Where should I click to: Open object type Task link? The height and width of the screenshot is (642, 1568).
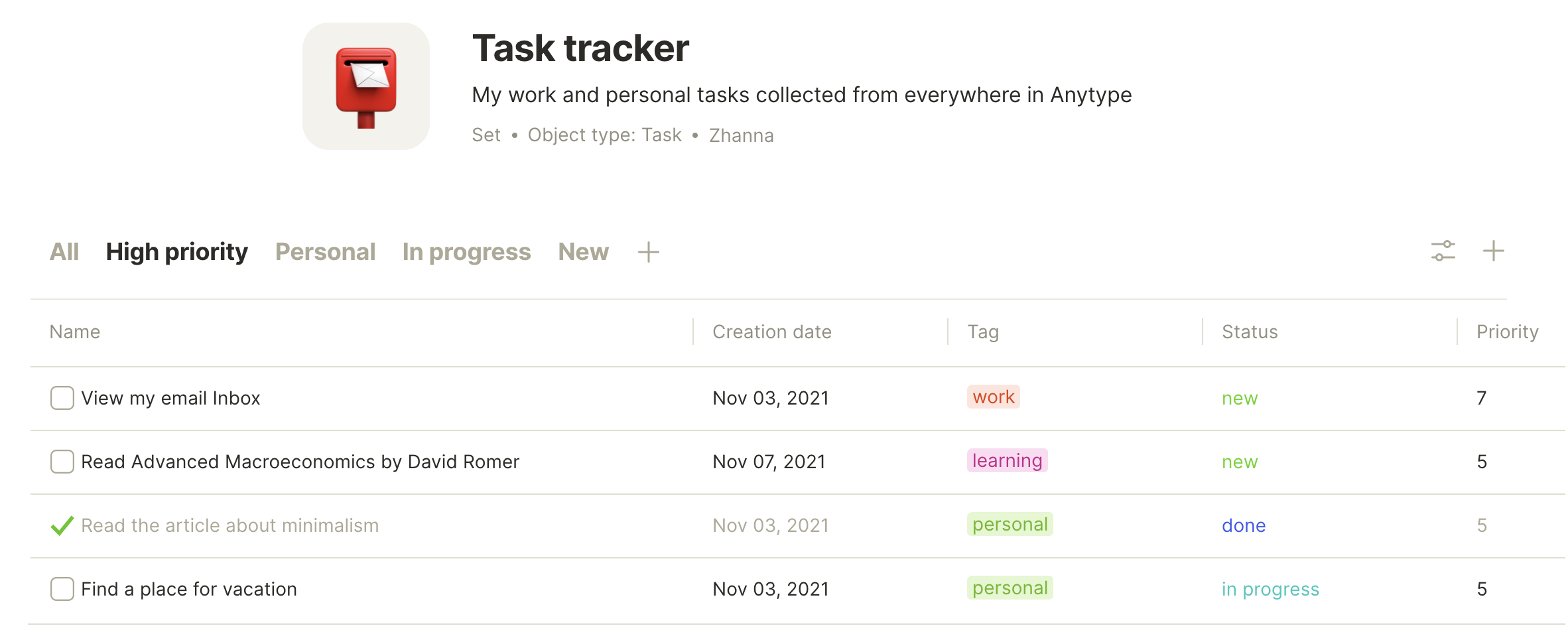click(x=604, y=135)
